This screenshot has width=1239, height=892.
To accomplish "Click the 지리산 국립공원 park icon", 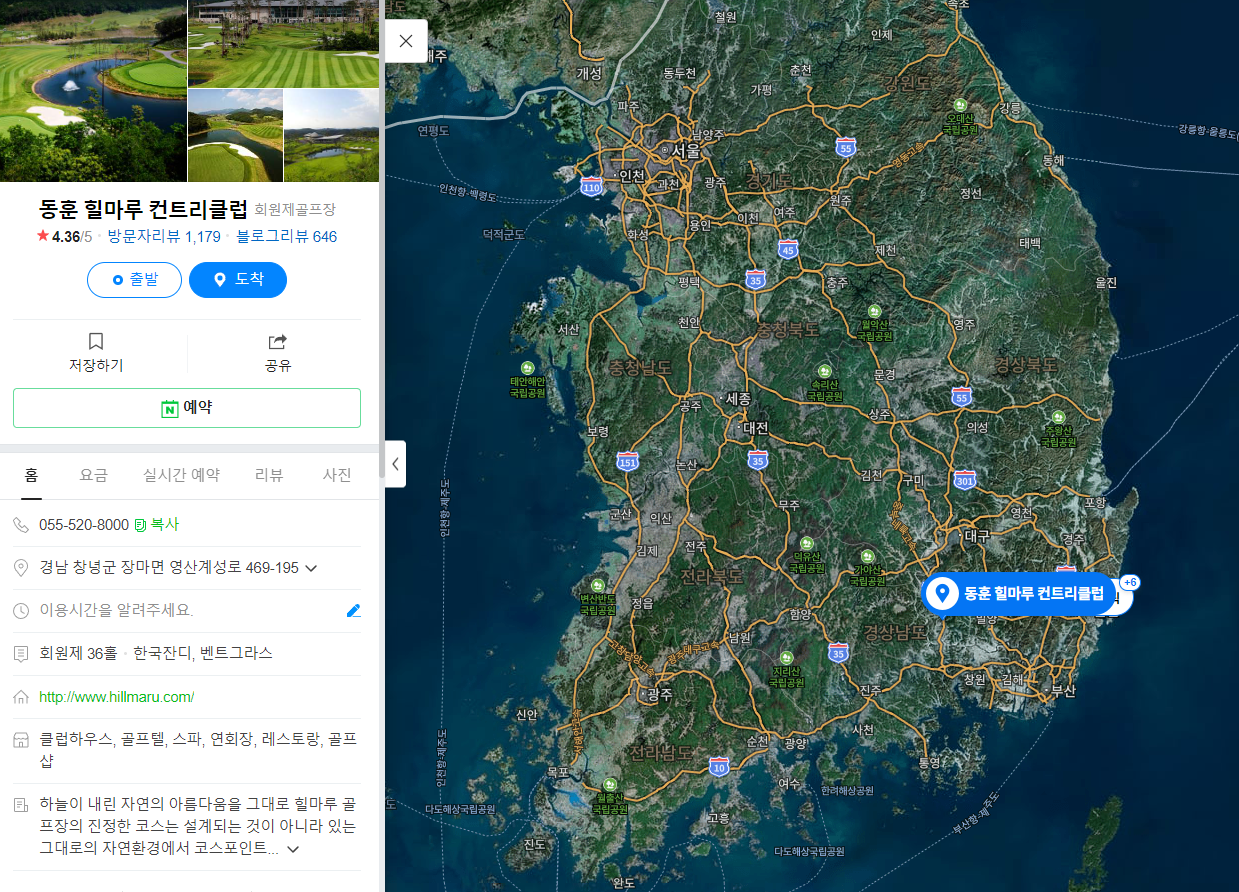I will (787, 658).
